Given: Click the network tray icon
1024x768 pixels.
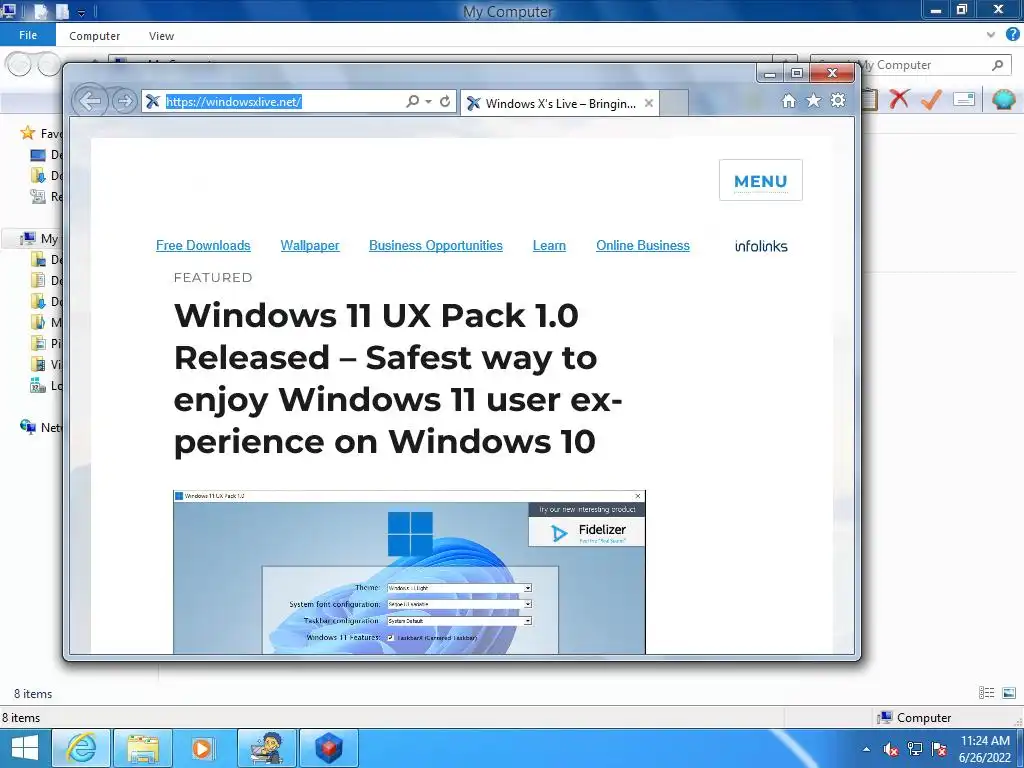Looking at the screenshot, I should [x=915, y=749].
